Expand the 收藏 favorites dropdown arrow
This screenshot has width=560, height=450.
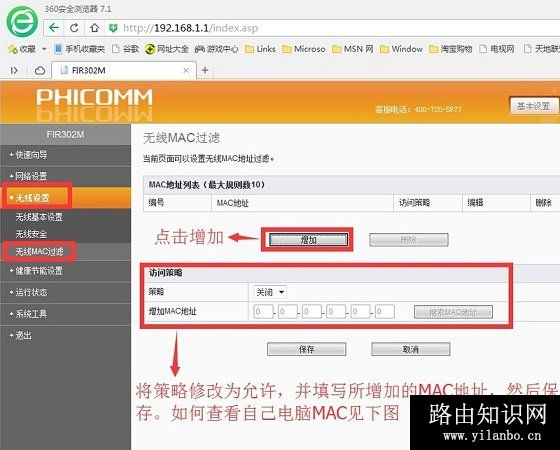click(x=44, y=49)
